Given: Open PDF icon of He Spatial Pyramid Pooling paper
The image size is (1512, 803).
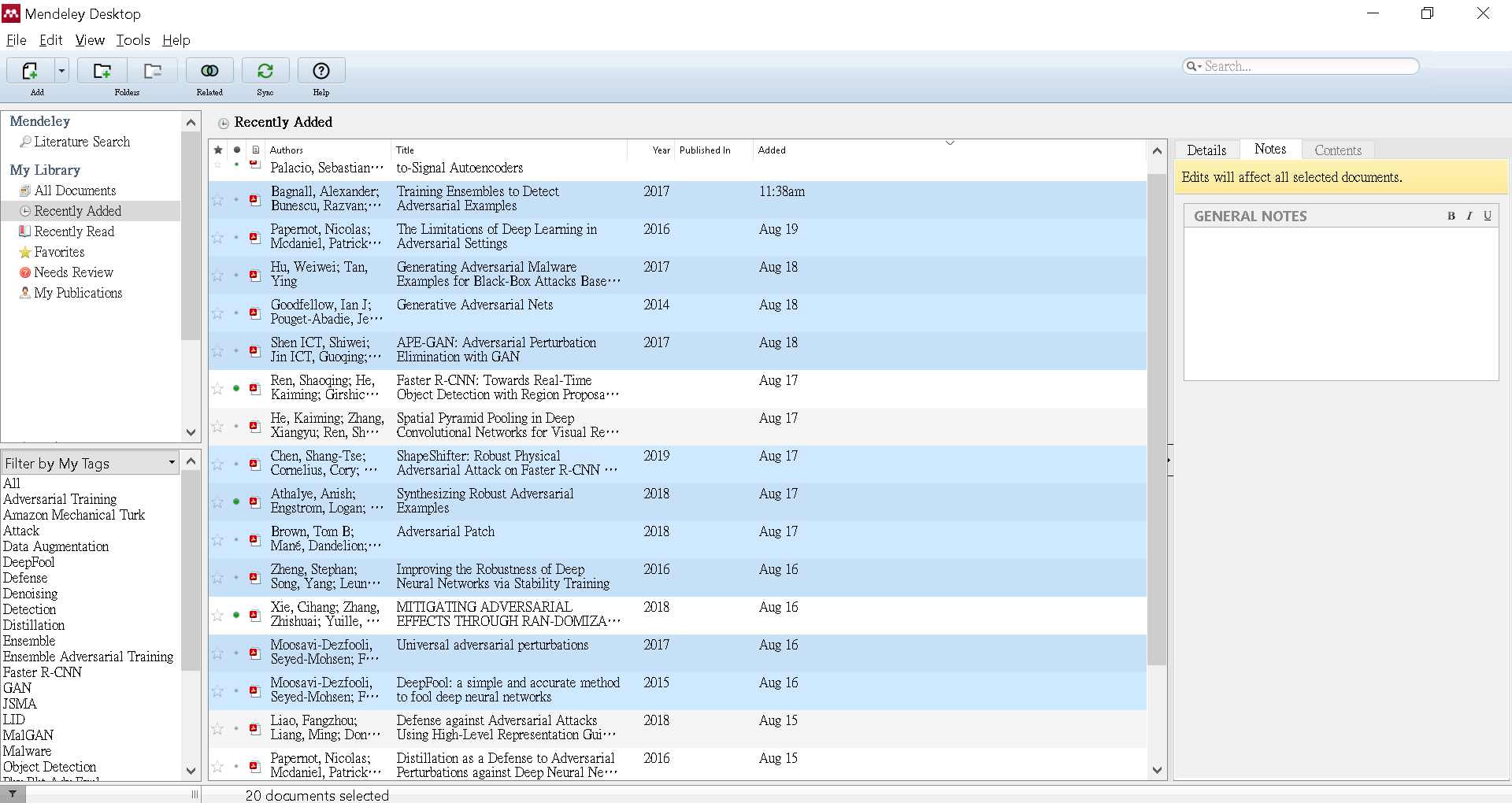Looking at the screenshot, I should 255,426.
